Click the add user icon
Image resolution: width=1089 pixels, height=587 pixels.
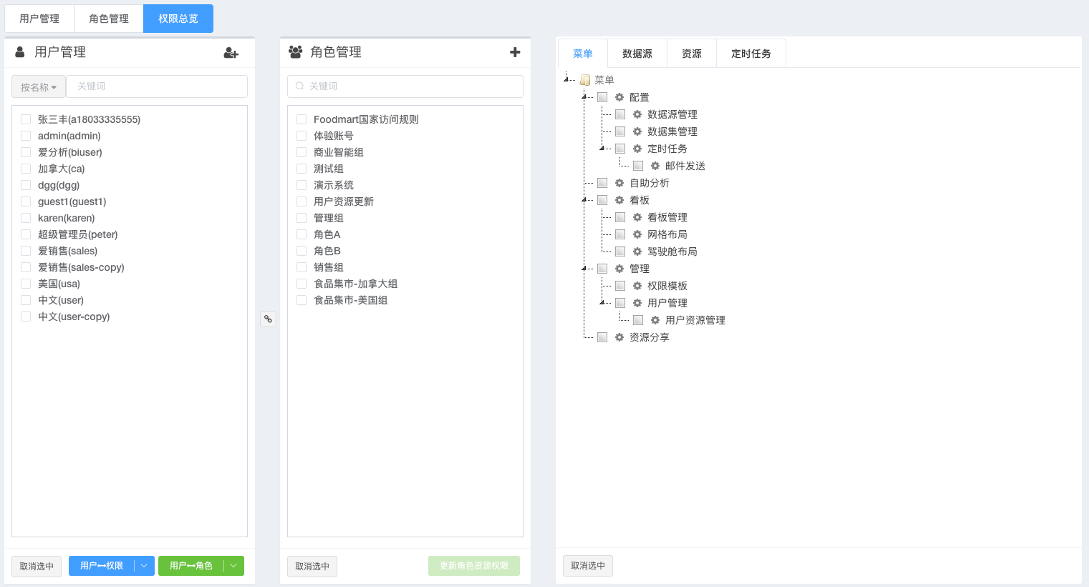231,53
